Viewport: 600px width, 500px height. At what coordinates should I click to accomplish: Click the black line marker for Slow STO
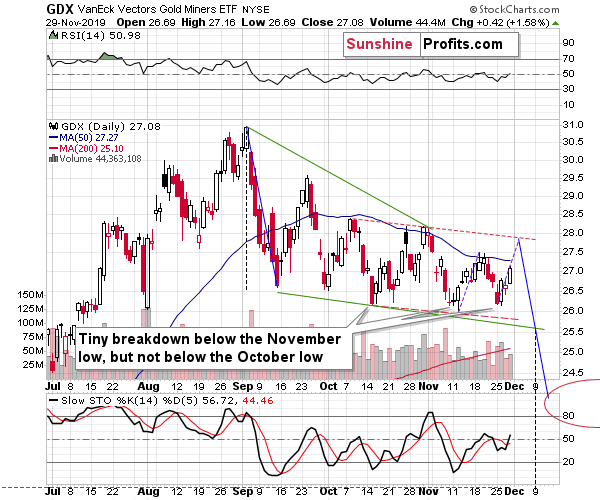pos(54,400)
